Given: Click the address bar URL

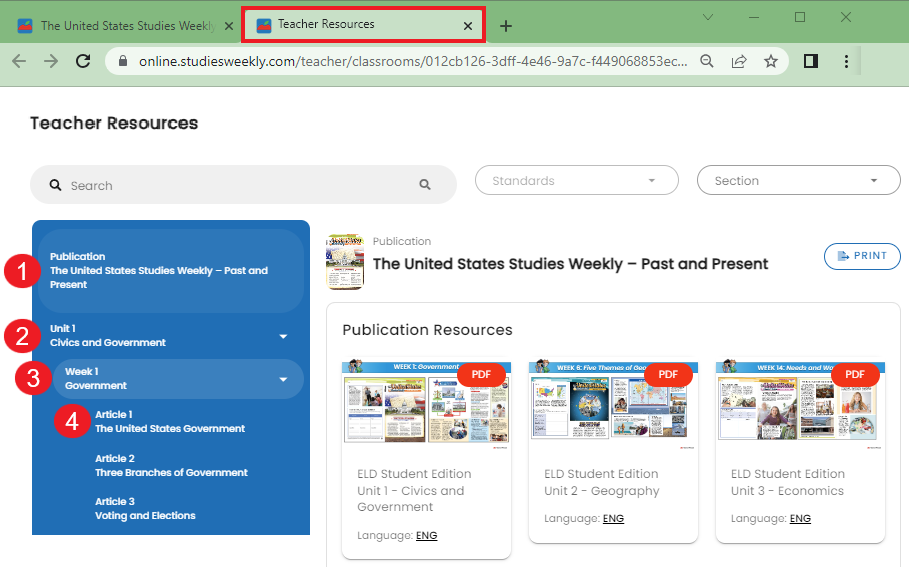Looking at the screenshot, I should [x=413, y=61].
